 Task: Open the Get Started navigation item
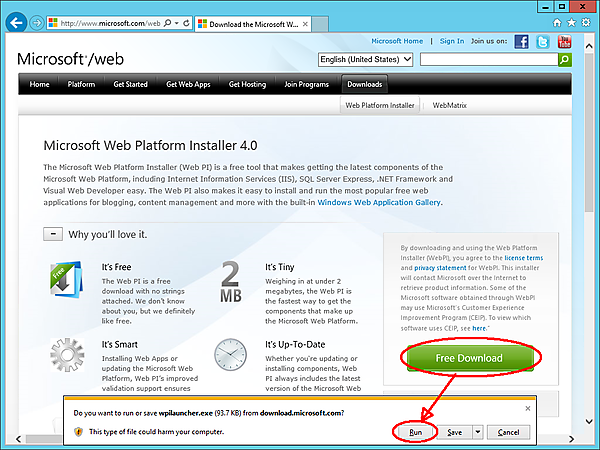pyautogui.click(x=130, y=84)
